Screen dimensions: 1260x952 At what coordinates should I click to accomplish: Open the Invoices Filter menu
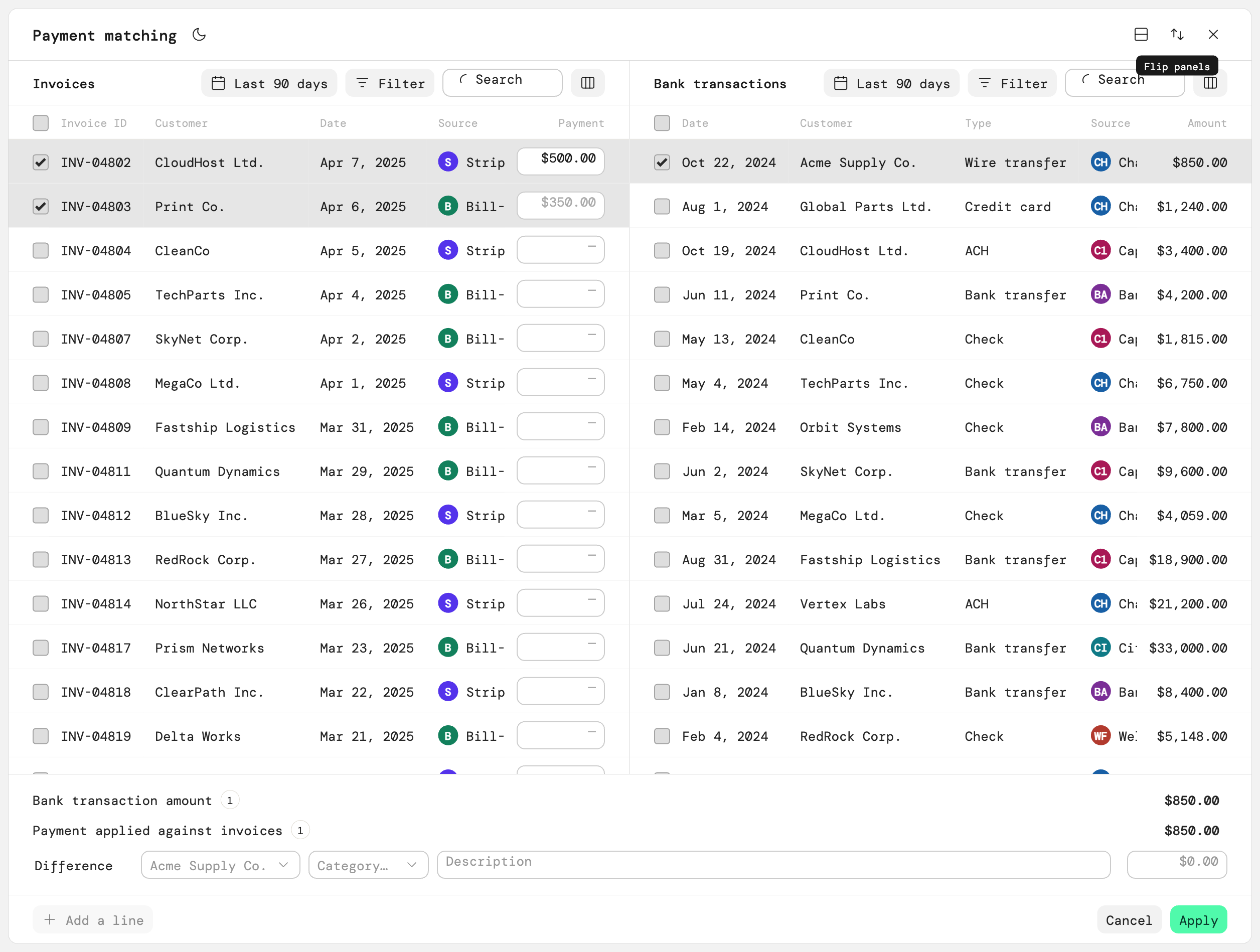390,83
